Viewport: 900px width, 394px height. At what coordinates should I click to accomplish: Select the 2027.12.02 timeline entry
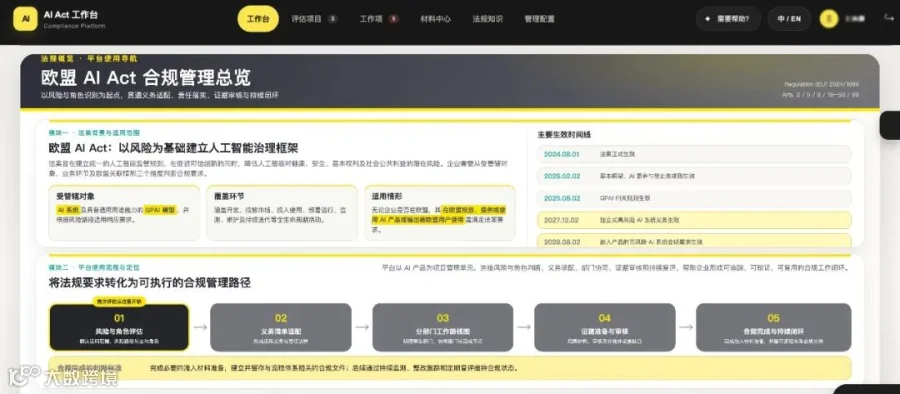[x=694, y=220]
